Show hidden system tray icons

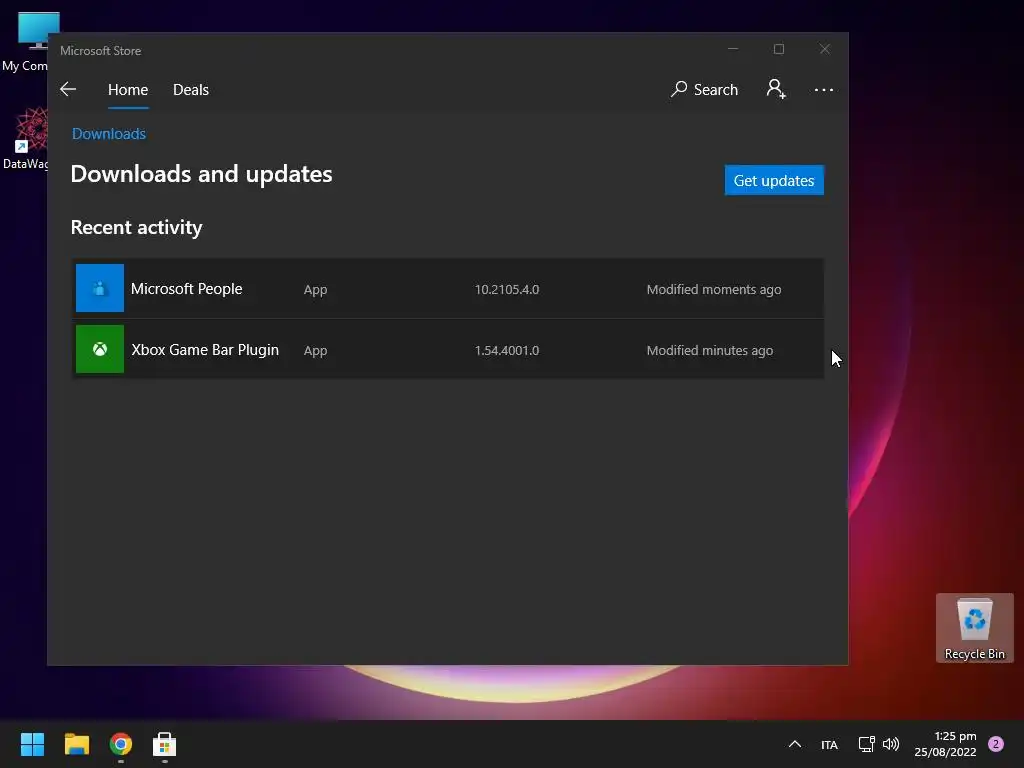[795, 744]
